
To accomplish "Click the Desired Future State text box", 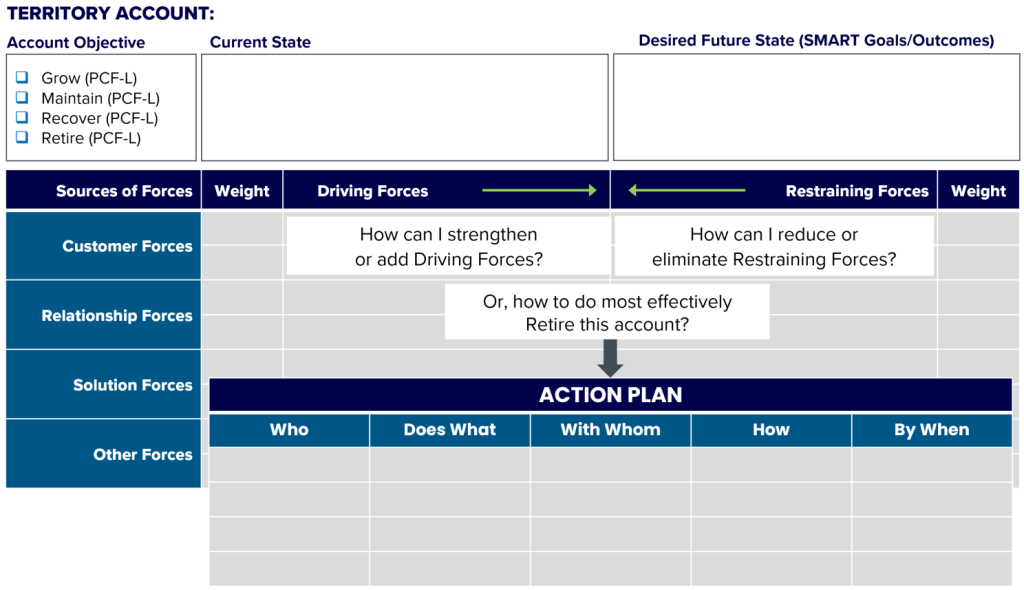I will coord(816,107).
